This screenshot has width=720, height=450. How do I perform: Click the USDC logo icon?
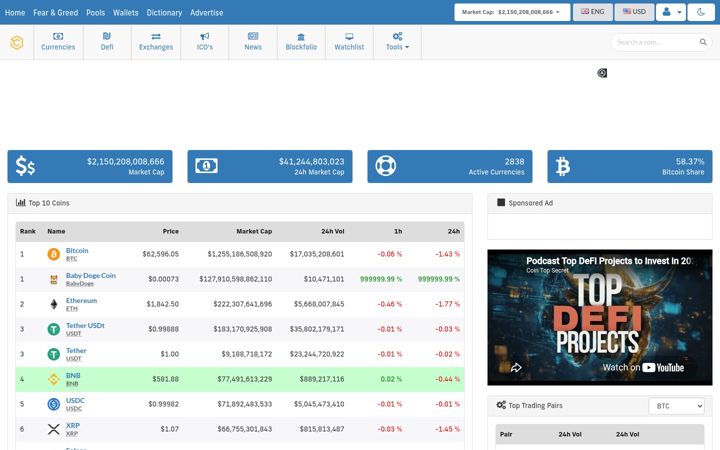tap(54, 404)
